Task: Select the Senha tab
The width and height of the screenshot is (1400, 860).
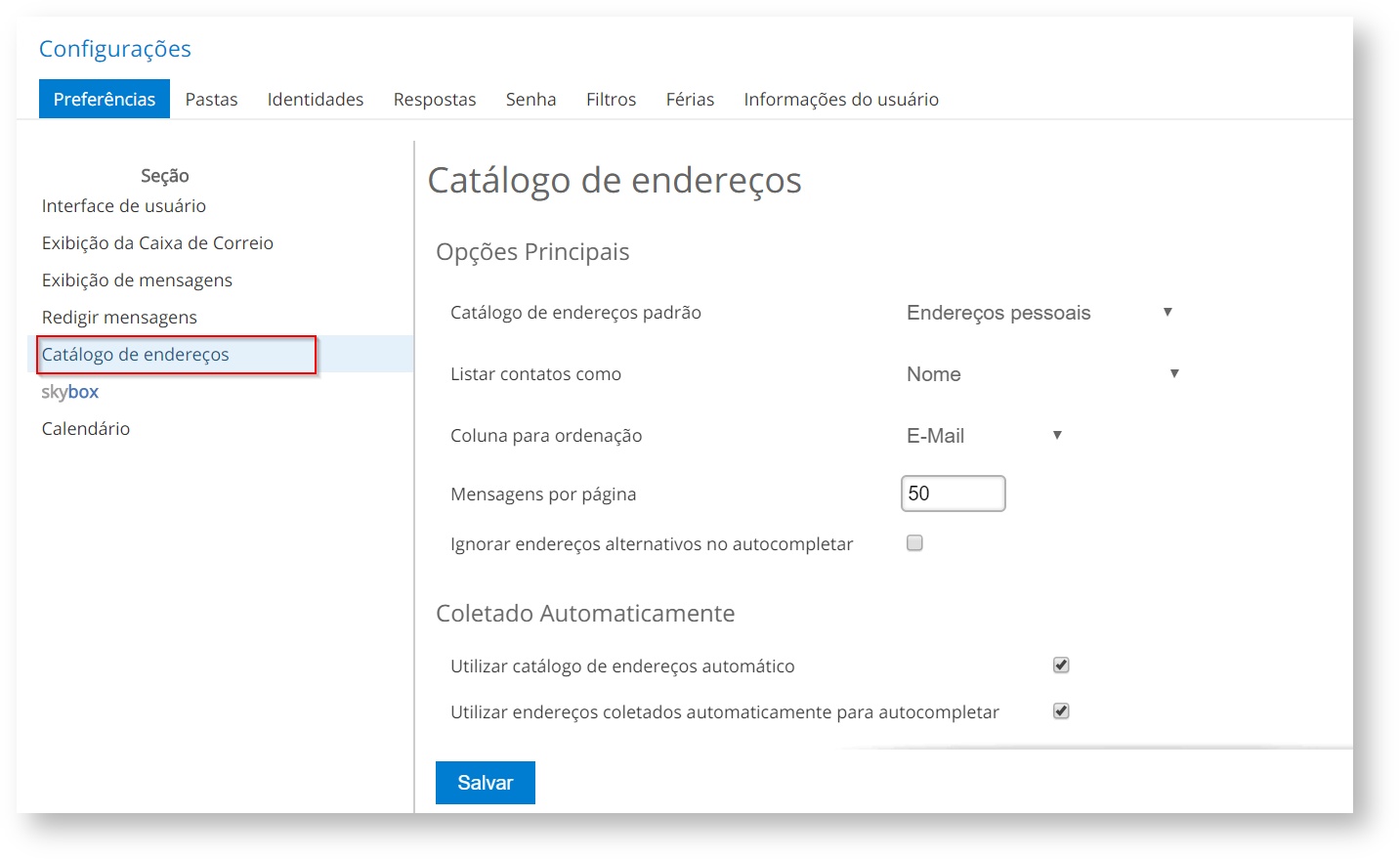Action: (530, 99)
